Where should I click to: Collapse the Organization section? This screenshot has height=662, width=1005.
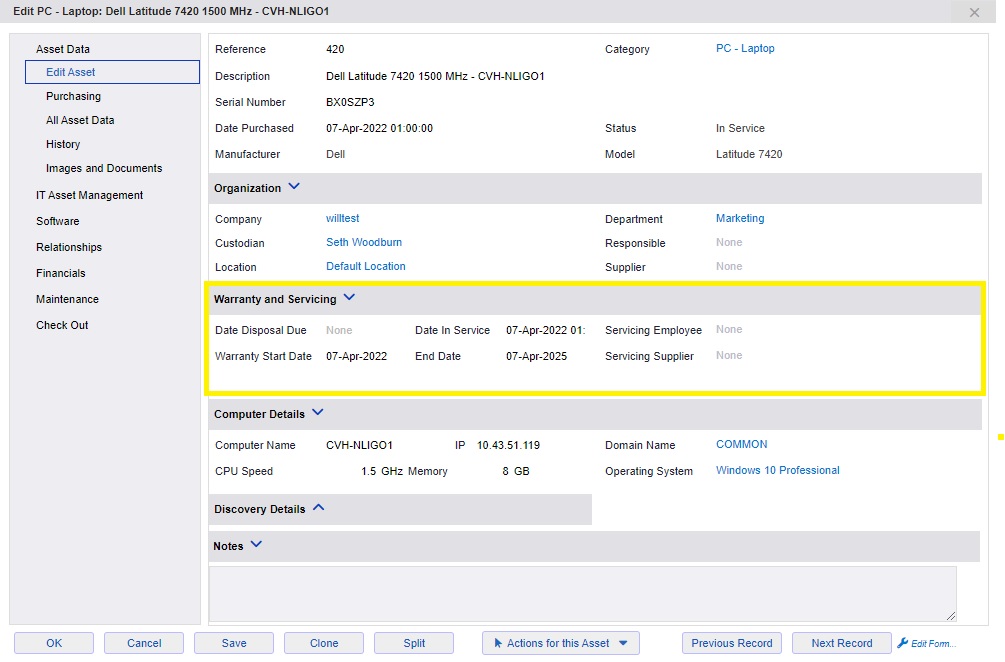293,186
